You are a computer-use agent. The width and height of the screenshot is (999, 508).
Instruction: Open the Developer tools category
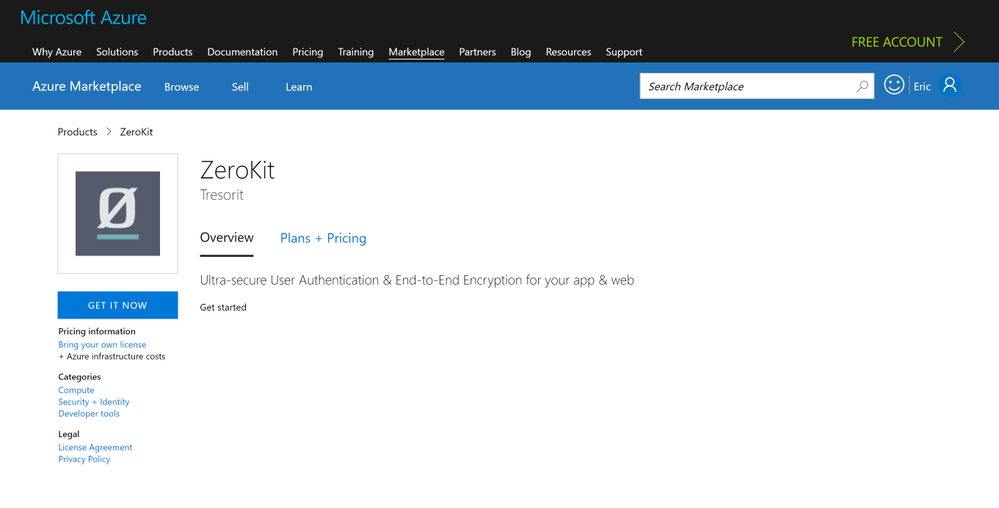point(89,414)
